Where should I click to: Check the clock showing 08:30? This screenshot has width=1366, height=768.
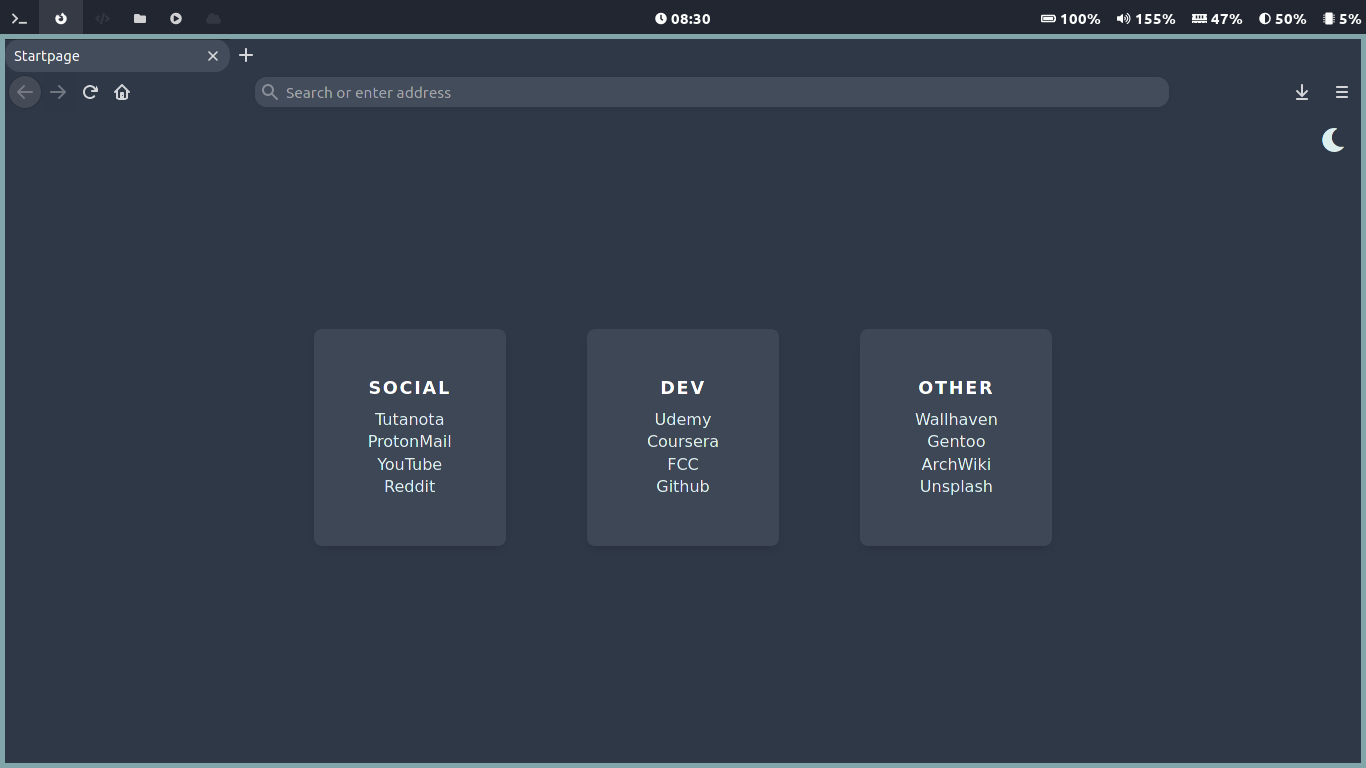tap(683, 19)
